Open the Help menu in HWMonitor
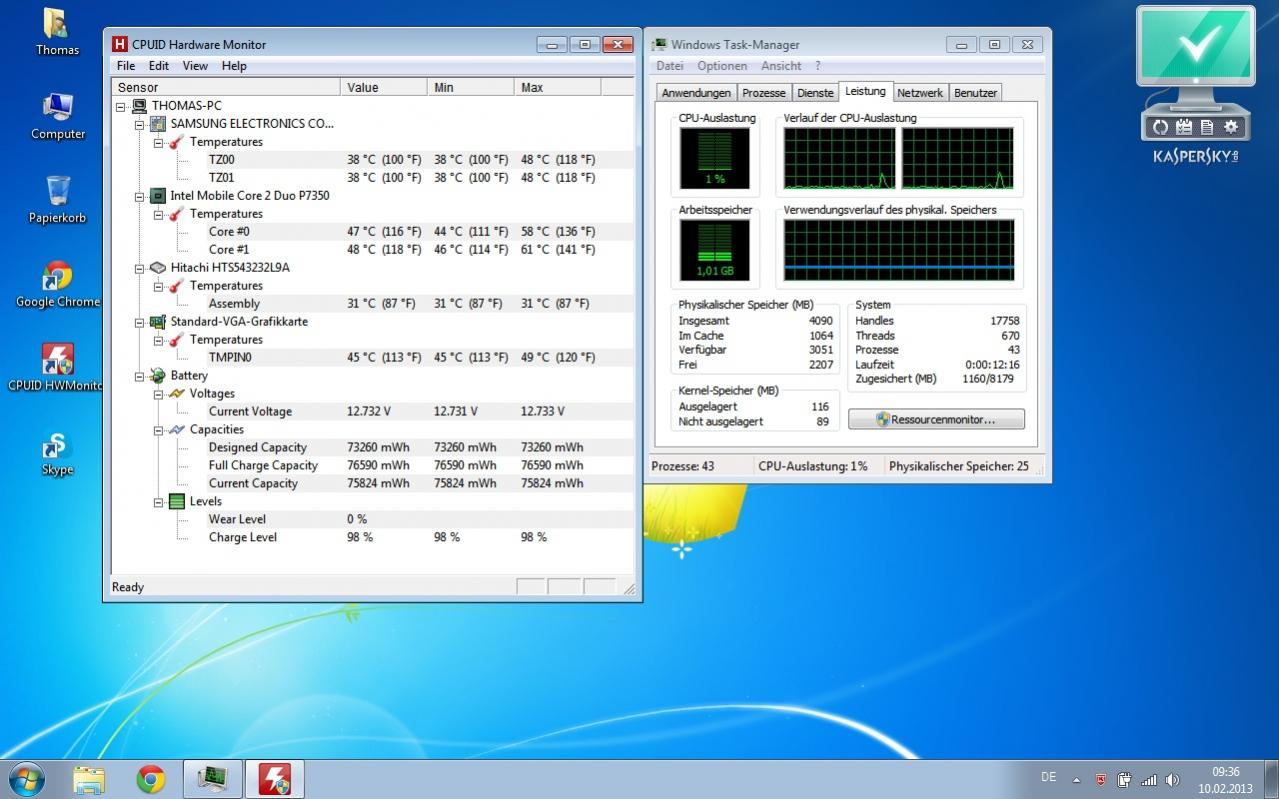This screenshot has width=1279, height=799. click(234, 66)
